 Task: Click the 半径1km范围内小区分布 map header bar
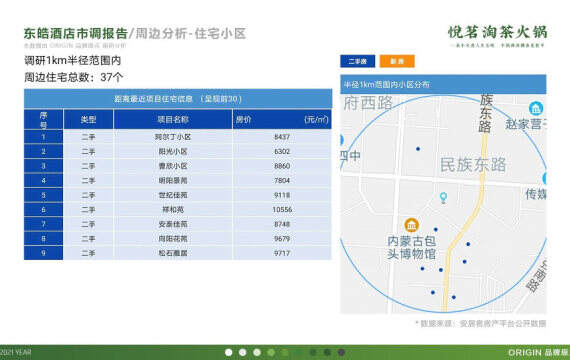(x=443, y=84)
